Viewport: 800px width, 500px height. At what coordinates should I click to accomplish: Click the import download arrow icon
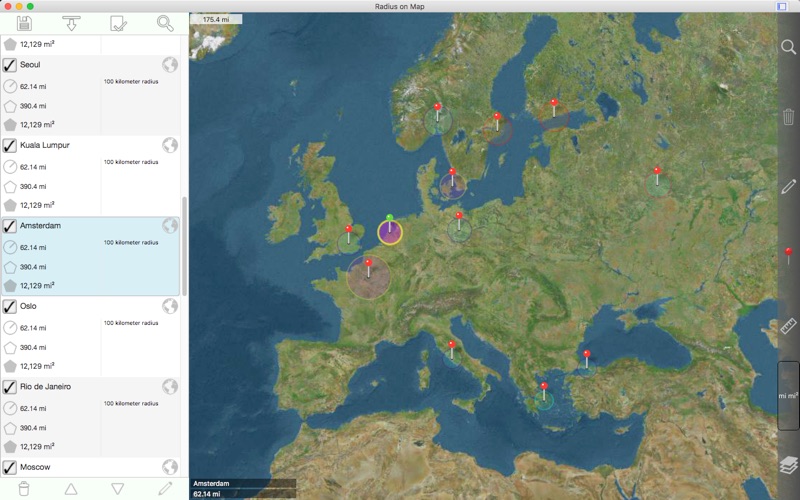point(71,23)
